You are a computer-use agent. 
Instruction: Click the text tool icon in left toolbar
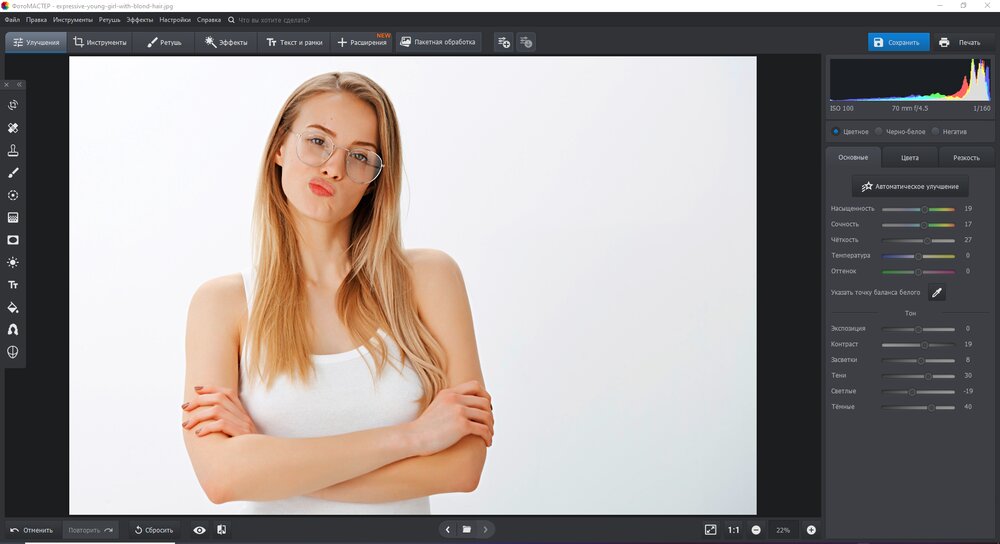pyautogui.click(x=13, y=285)
